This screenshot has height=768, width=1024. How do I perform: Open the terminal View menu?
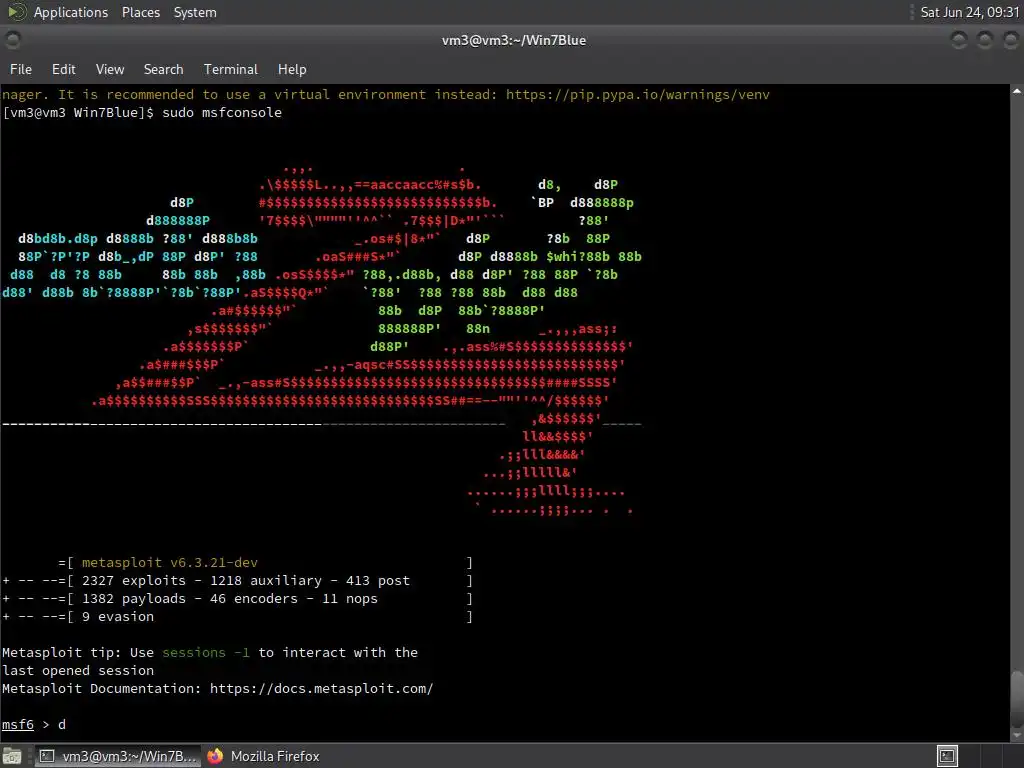[110, 69]
